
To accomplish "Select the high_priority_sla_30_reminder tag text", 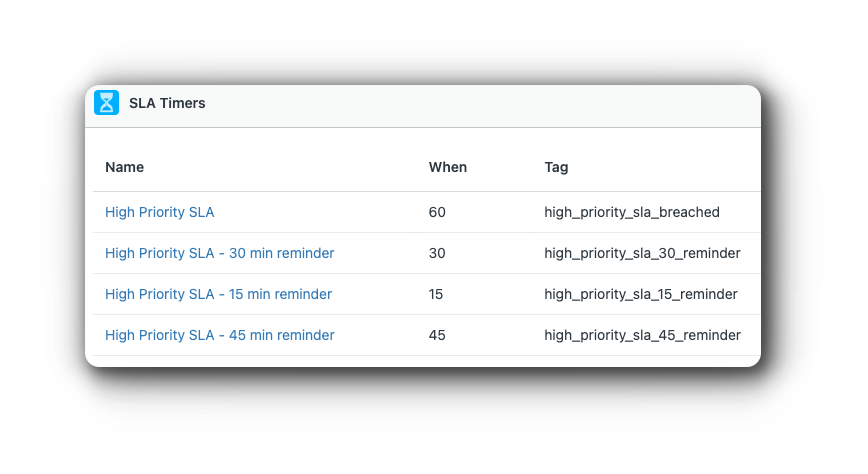I will (642, 253).
